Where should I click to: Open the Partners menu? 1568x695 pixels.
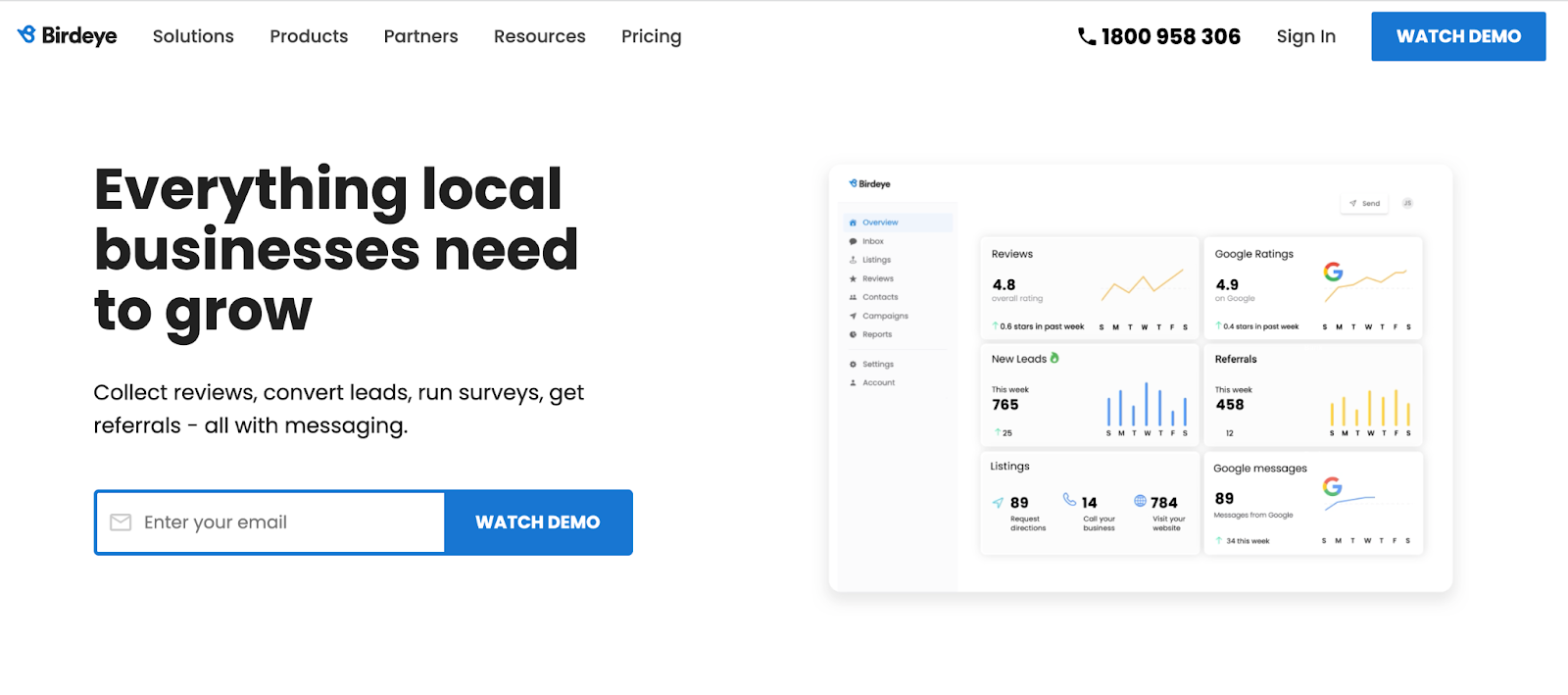coord(420,36)
